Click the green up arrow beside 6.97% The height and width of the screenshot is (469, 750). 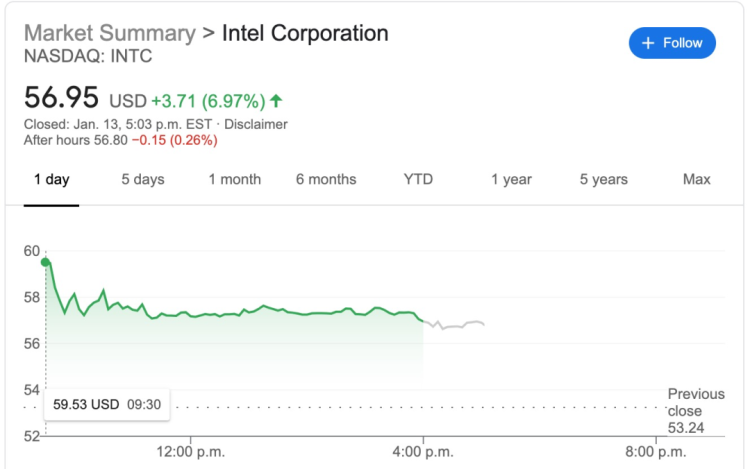[x=276, y=101]
